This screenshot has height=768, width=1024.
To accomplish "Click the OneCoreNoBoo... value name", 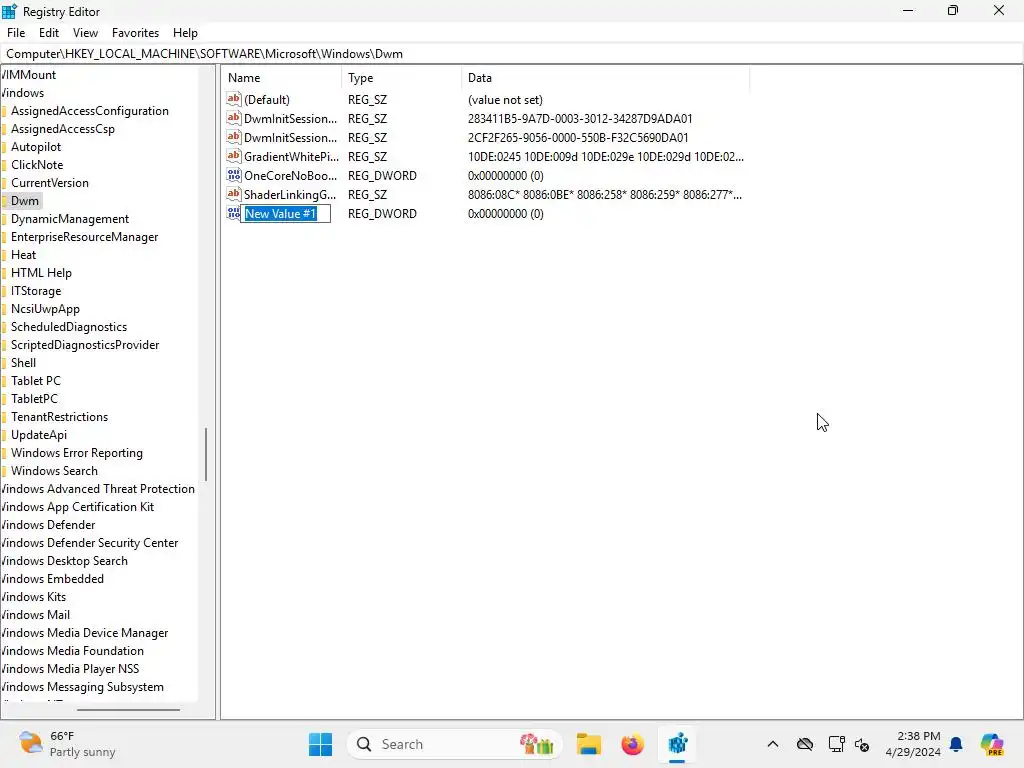I will tap(291, 175).
